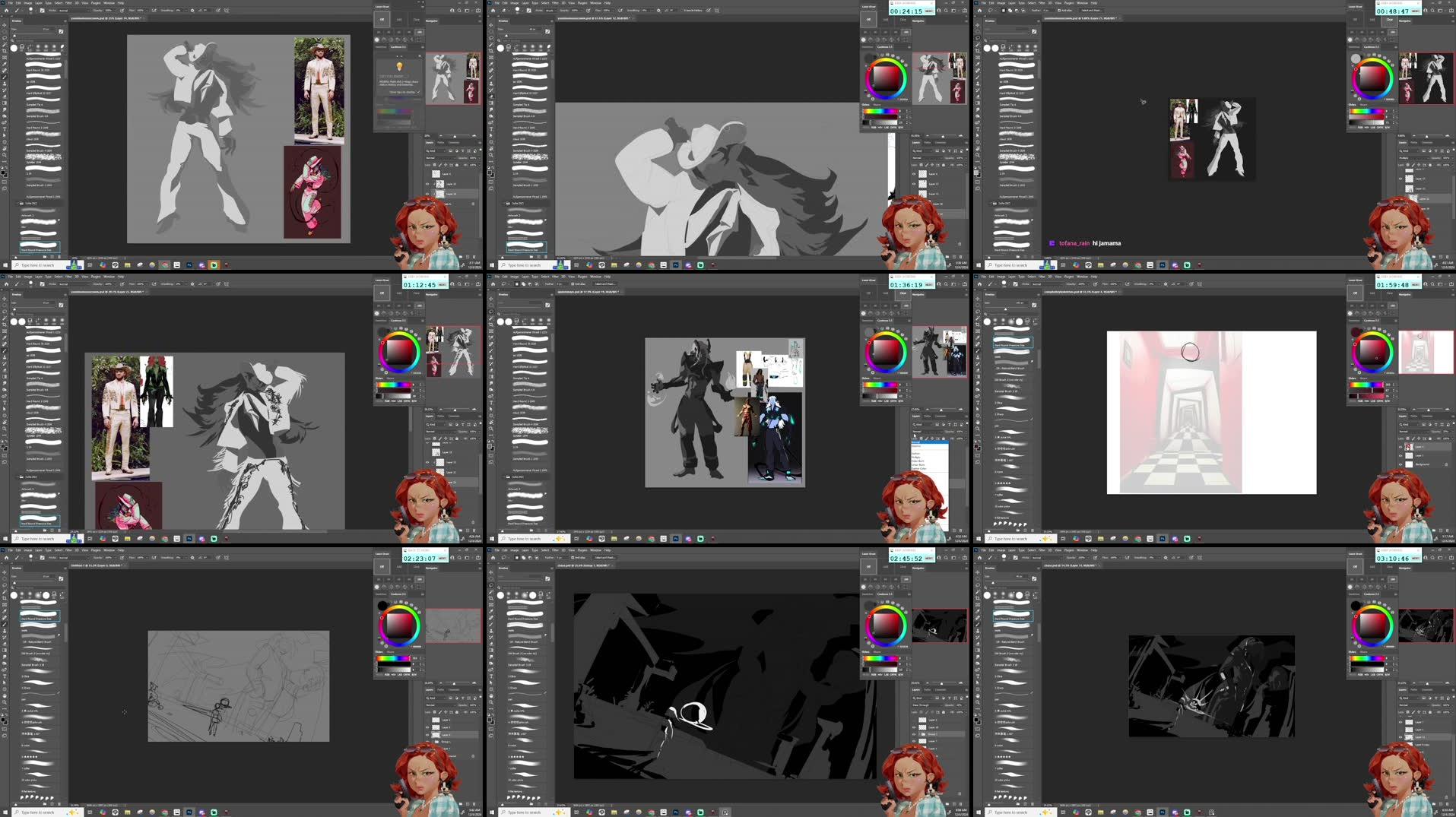Open File Explorer from taskbar, untimed first frame

(128, 265)
